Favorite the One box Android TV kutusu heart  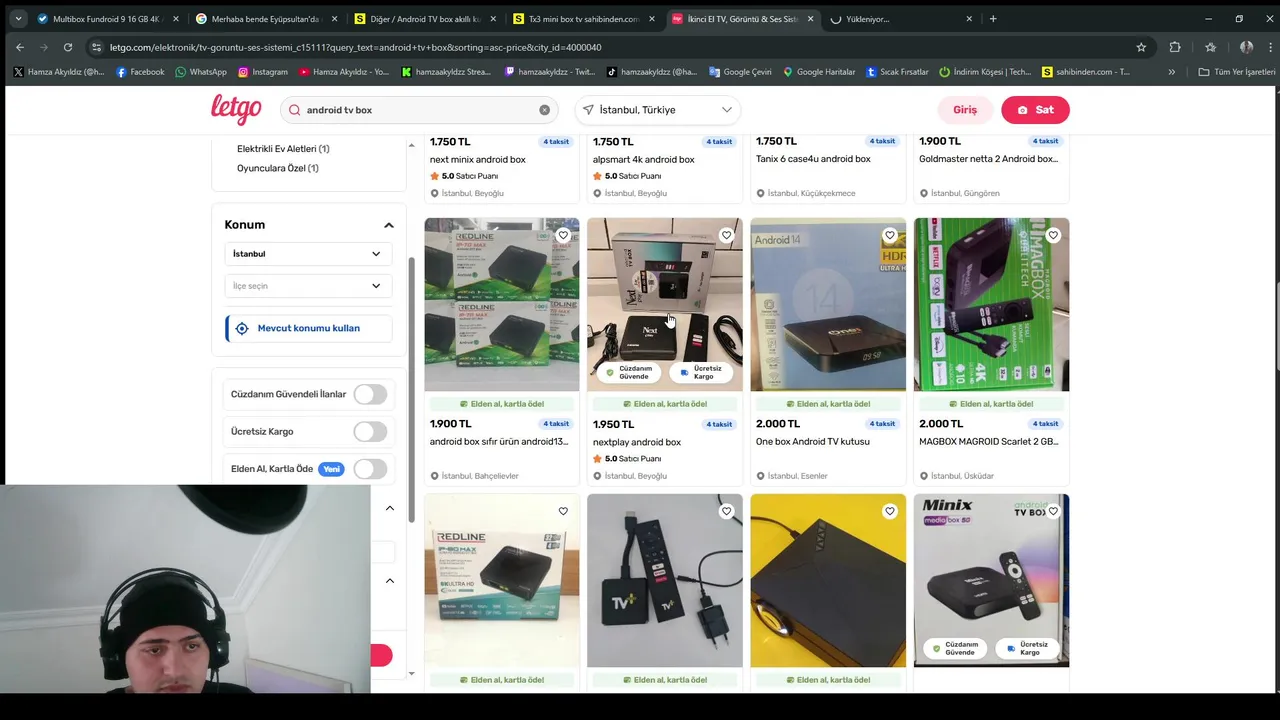(x=889, y=235)
